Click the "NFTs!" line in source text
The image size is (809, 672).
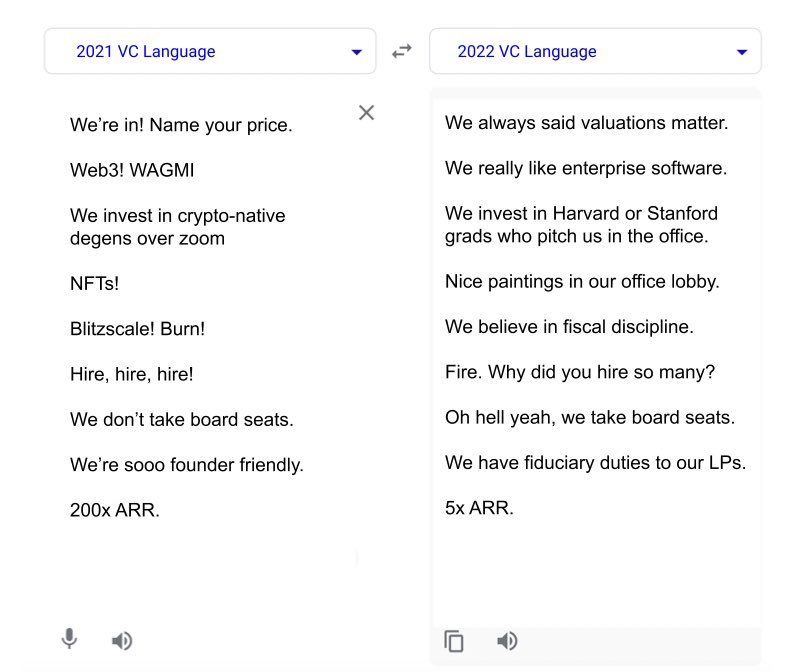pyautogui.click(x=94, y=283)
